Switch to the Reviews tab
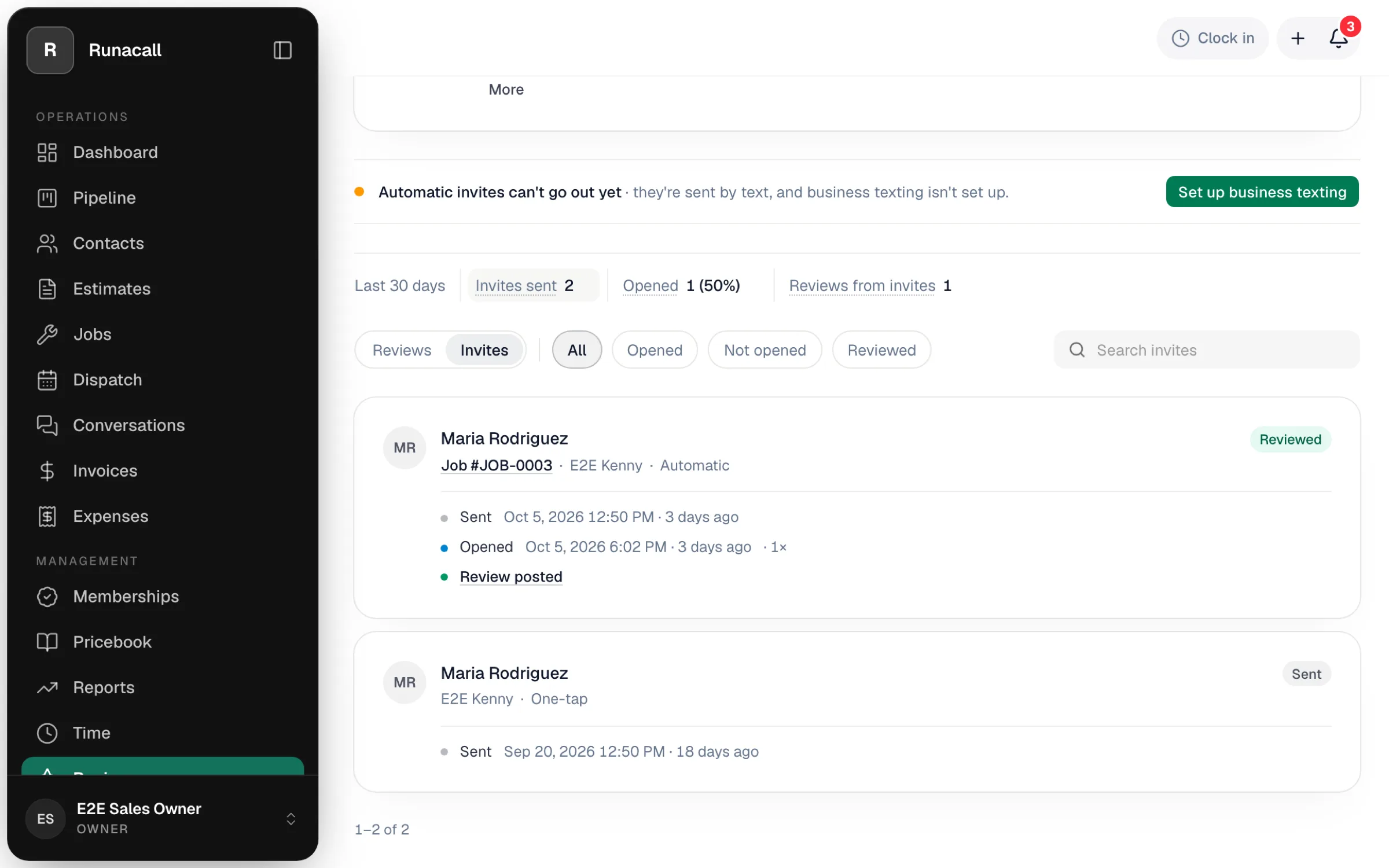1389x868 pixels. pyautogui.click(x=402, y=350)
